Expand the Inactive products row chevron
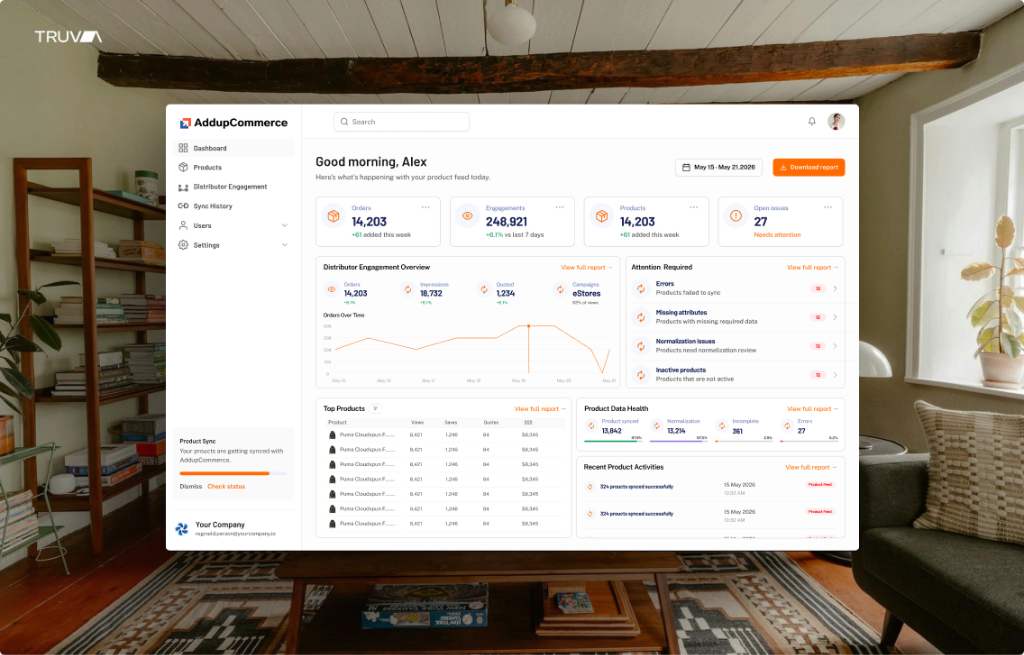The height and width of the screenshot is (655, 1024). click(835, 375)
